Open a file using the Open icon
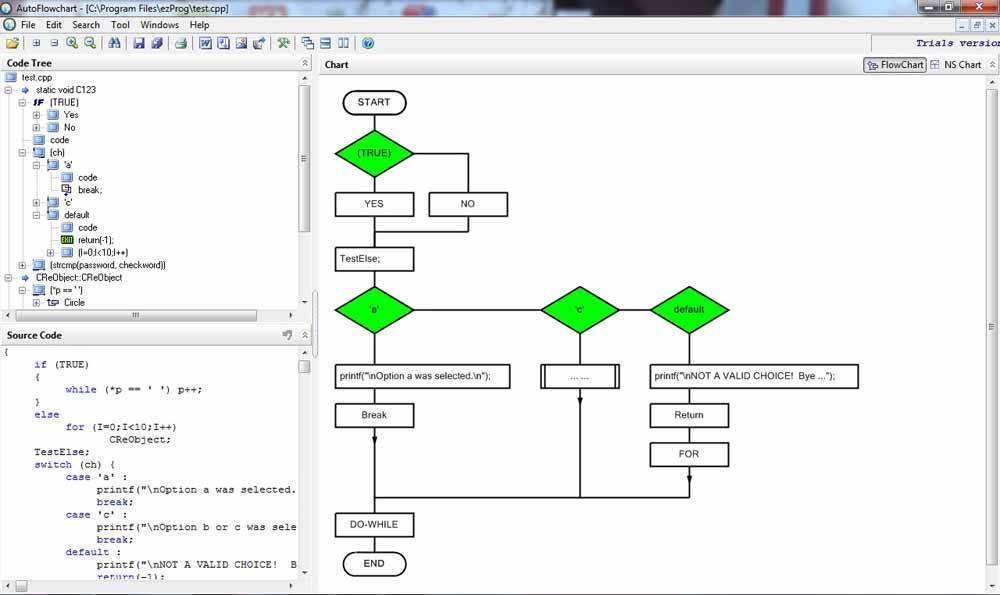The image size is (1000, 595). (x=13, y=43)
